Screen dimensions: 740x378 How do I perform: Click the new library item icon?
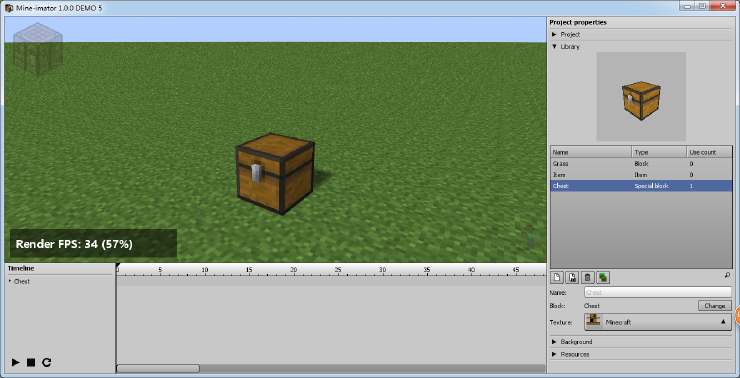[x=556, y=277]
